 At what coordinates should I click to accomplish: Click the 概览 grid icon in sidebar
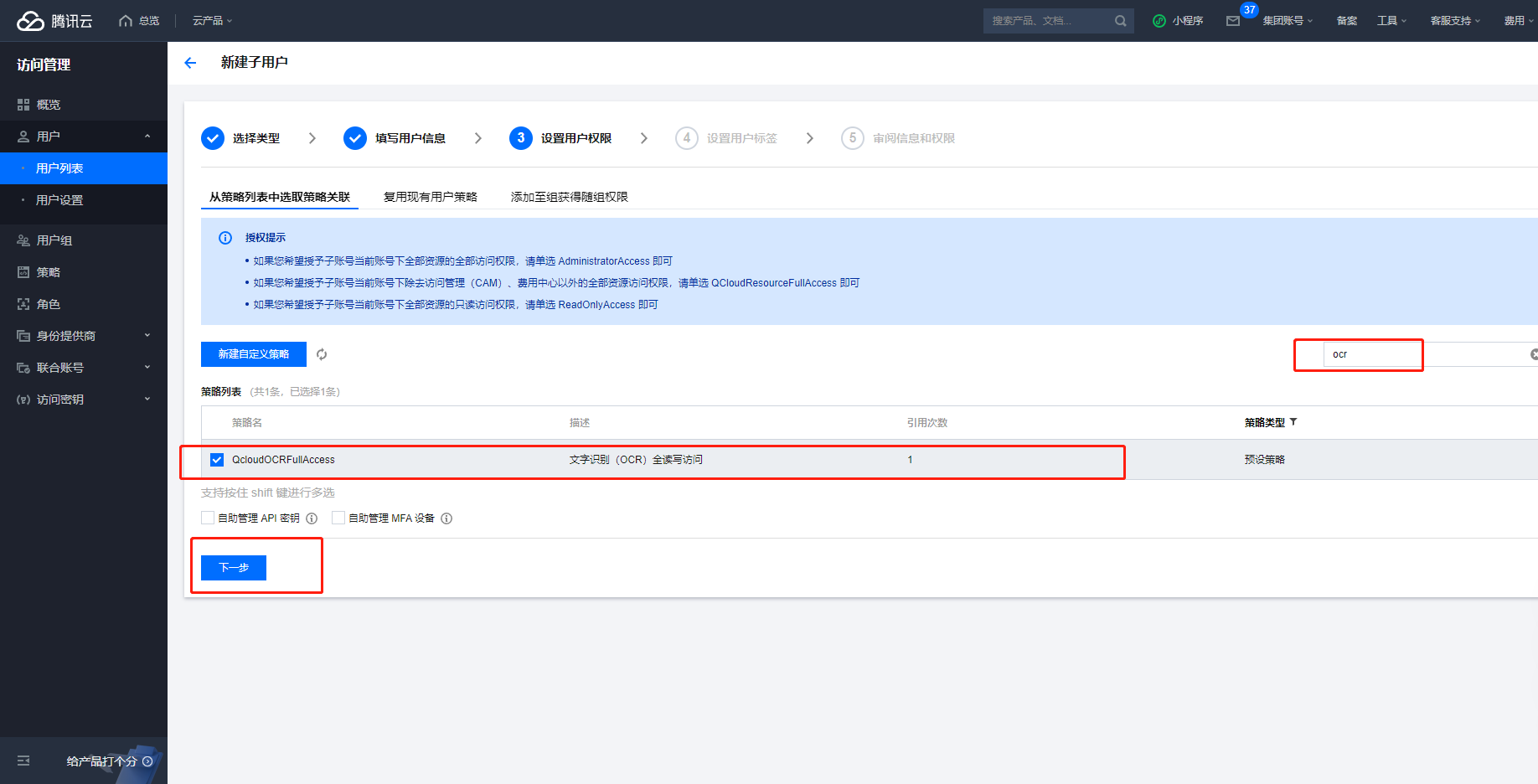click(x=23, y=105)
